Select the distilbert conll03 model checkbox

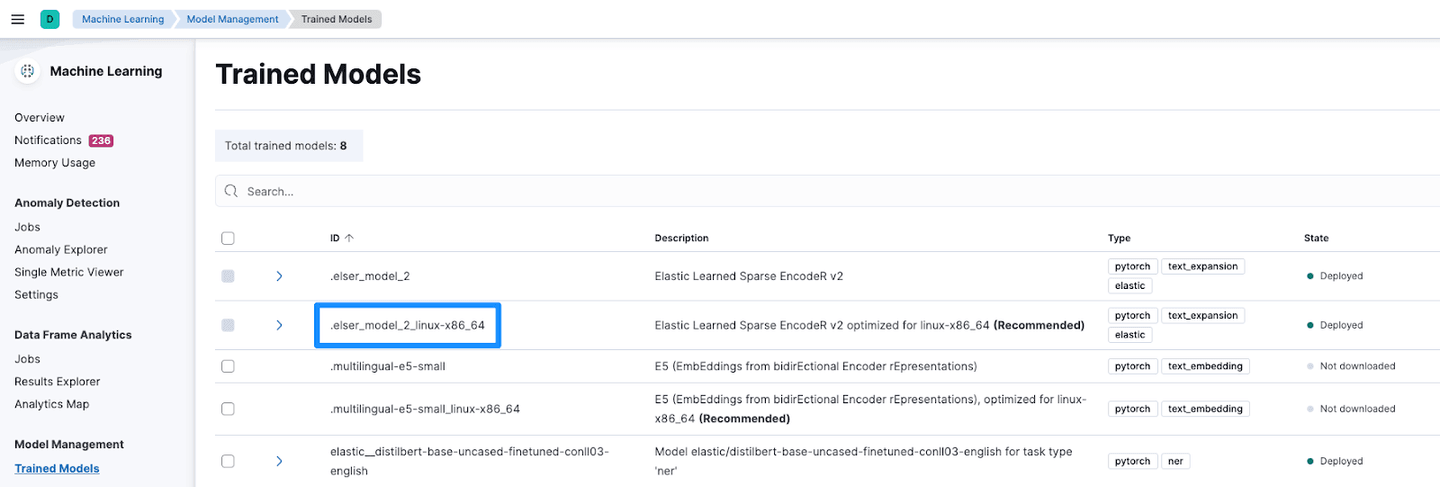(x=228, y=461)
